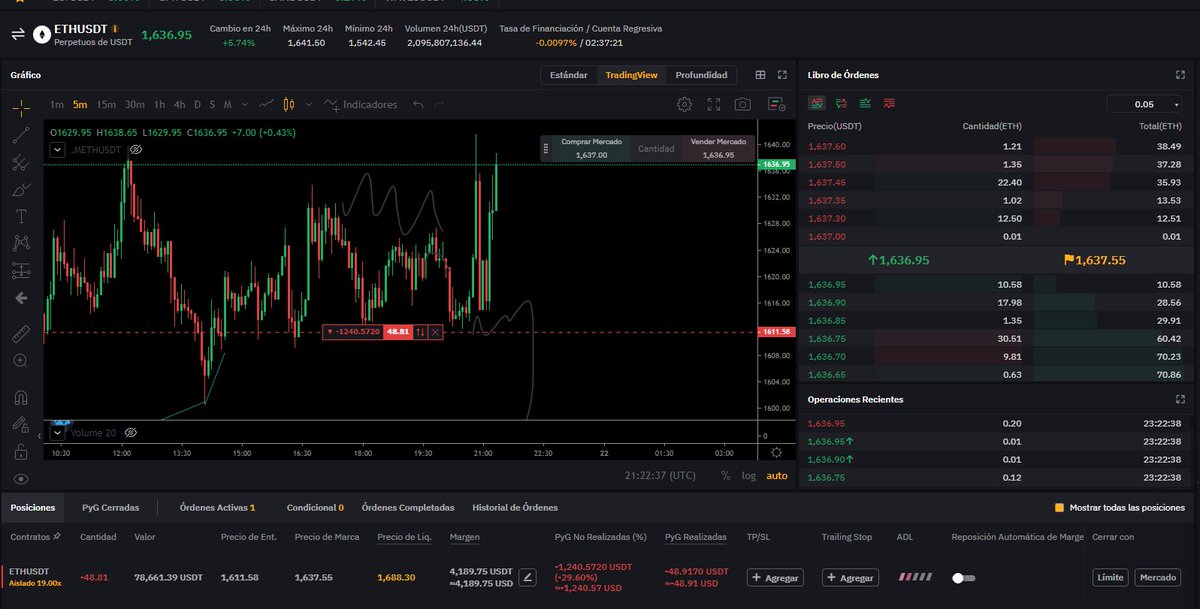Close position with 'Mercado' button
The height and width of the screenshot is (609, 1200).
click(x=1157, y=577)
